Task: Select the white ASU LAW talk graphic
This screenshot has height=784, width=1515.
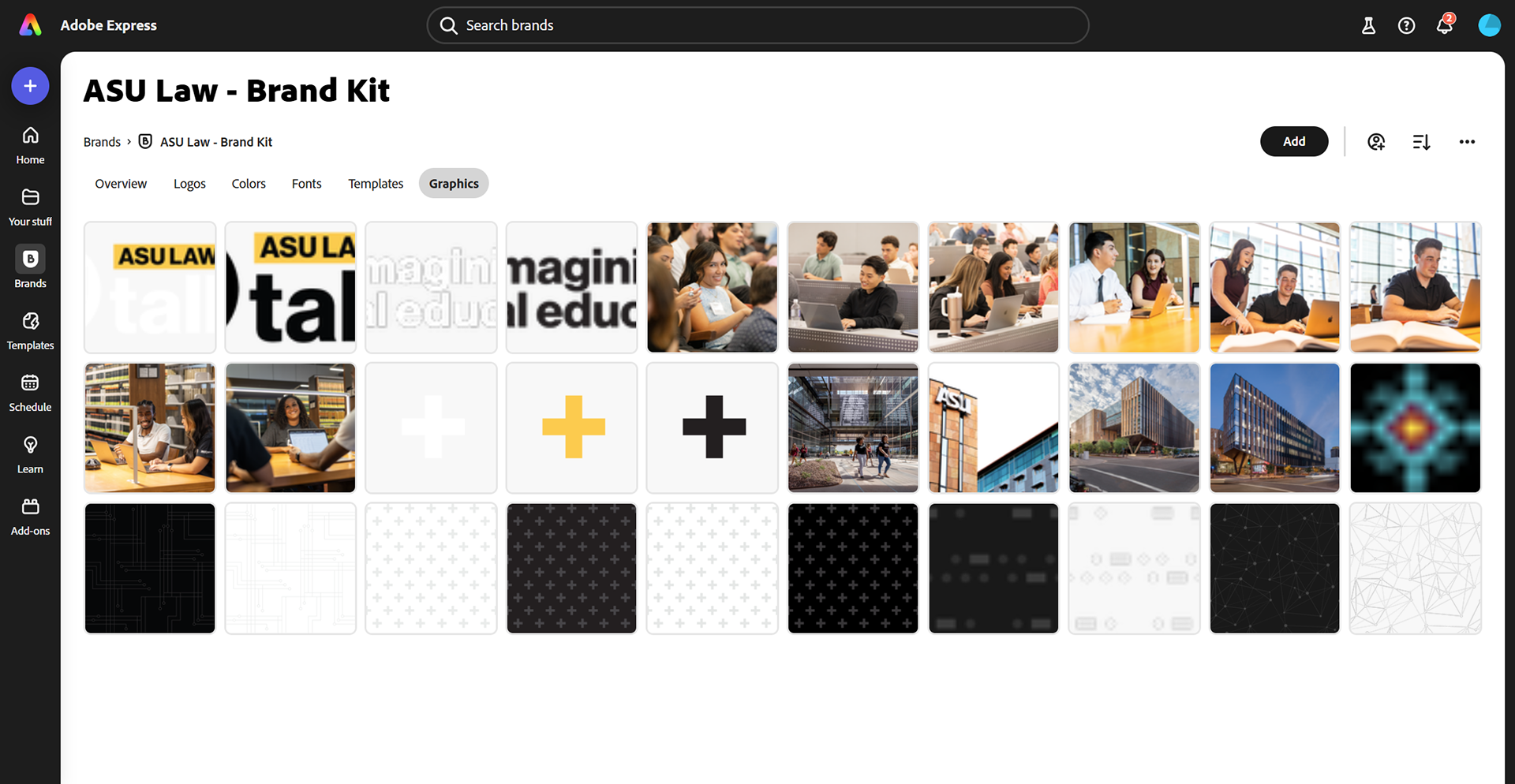Action: [x=150, y=287]
